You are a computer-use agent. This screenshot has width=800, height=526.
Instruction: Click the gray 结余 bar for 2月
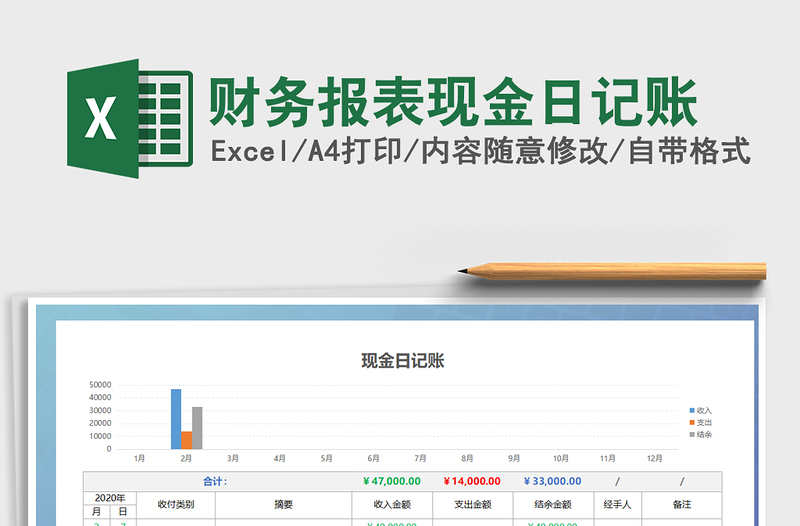197,428
